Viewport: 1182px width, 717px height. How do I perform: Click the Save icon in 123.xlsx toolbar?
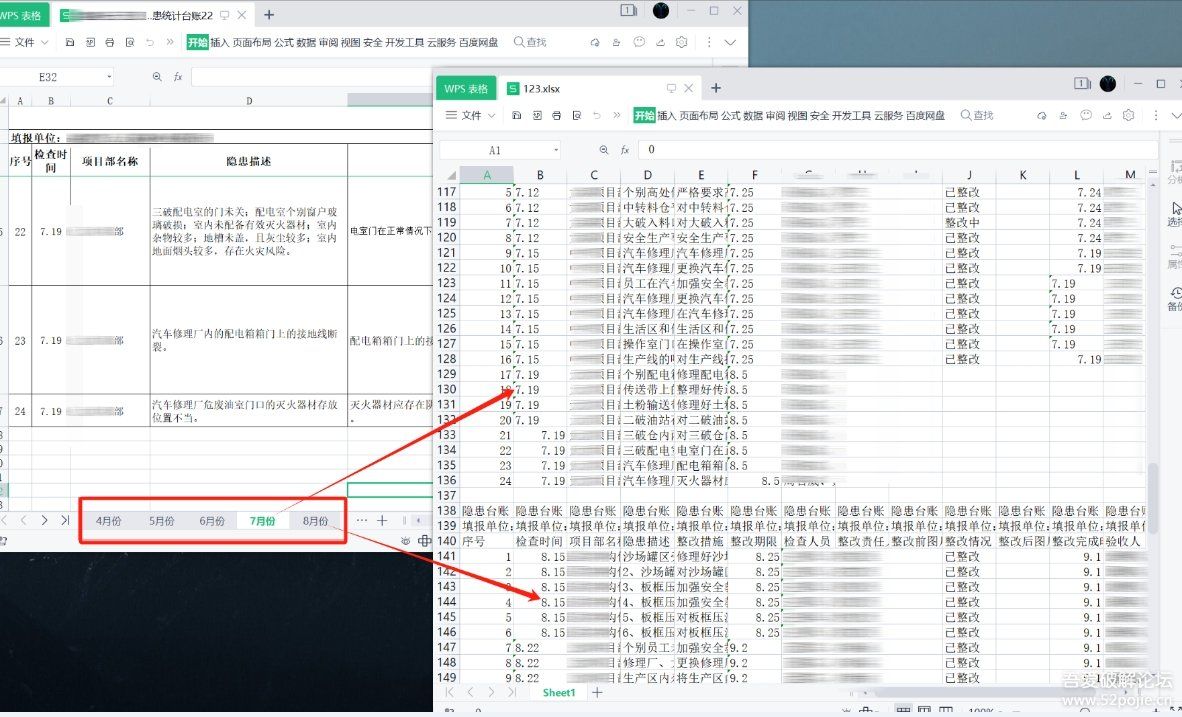[x=516, y=115]
